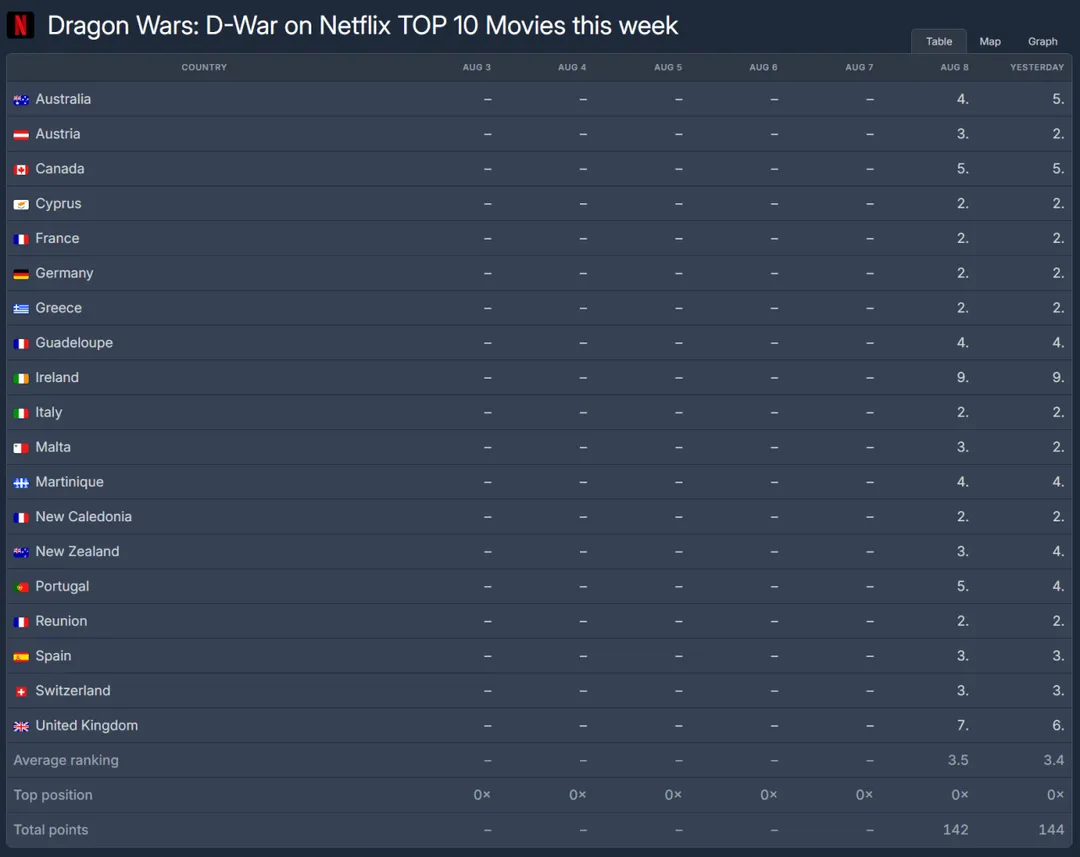Open the Germany country link
The image size is (1080, 857).
pos(64,273)
